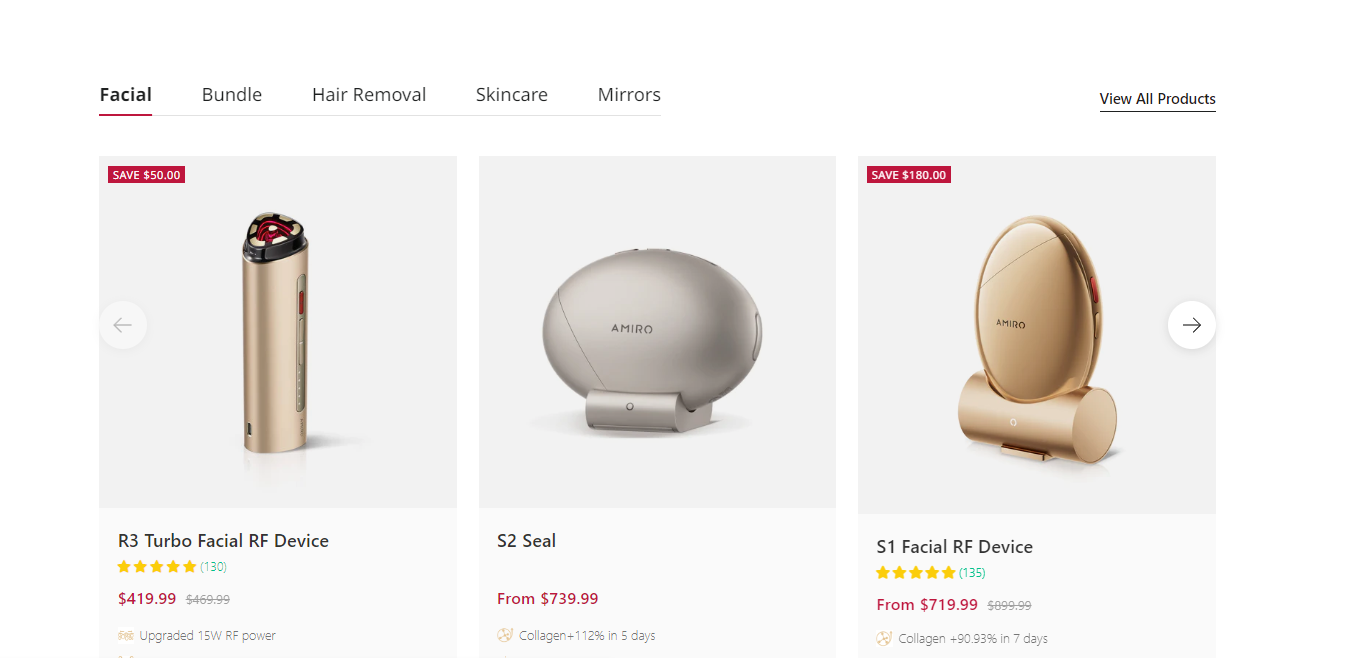Click the Collagen+112% feature icon
The height and width of the screenshot is (658, 1351).
pos(505,636)
